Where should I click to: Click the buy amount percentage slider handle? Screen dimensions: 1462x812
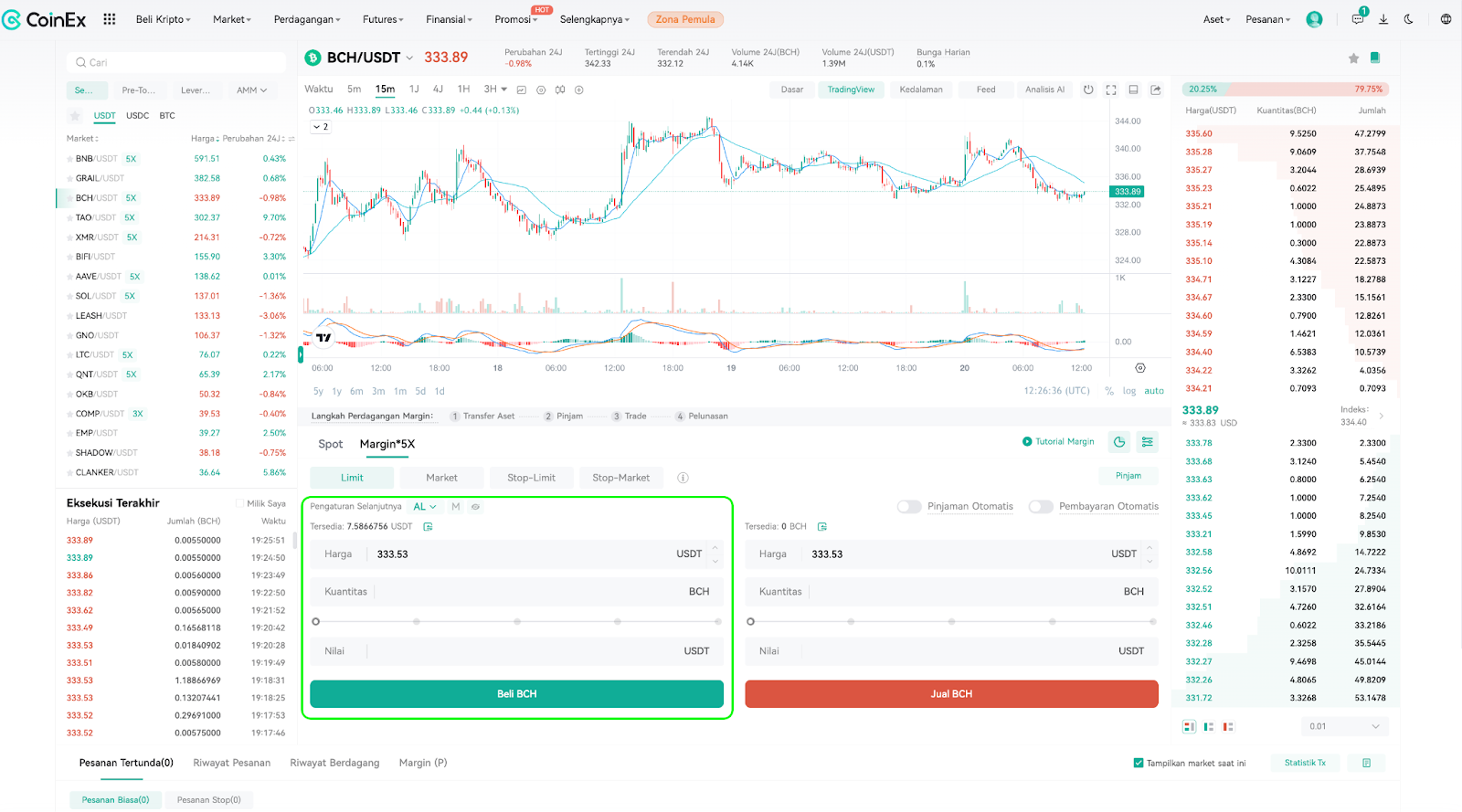[316, 621]
